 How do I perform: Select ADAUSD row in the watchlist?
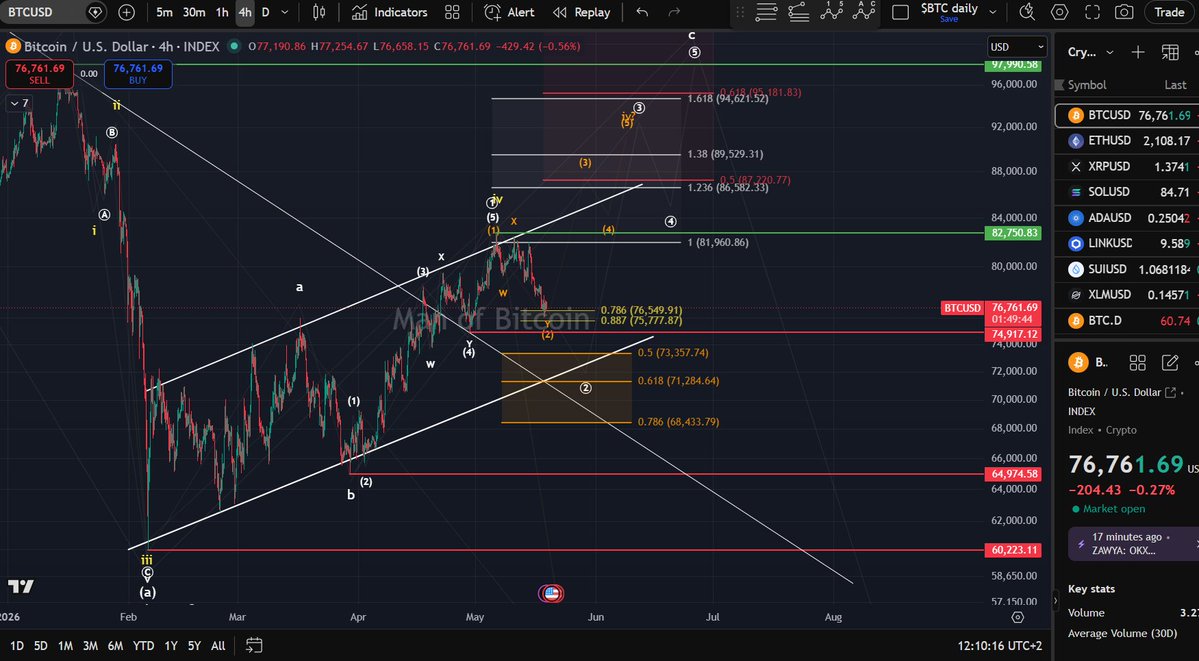tap(1127, 218)
